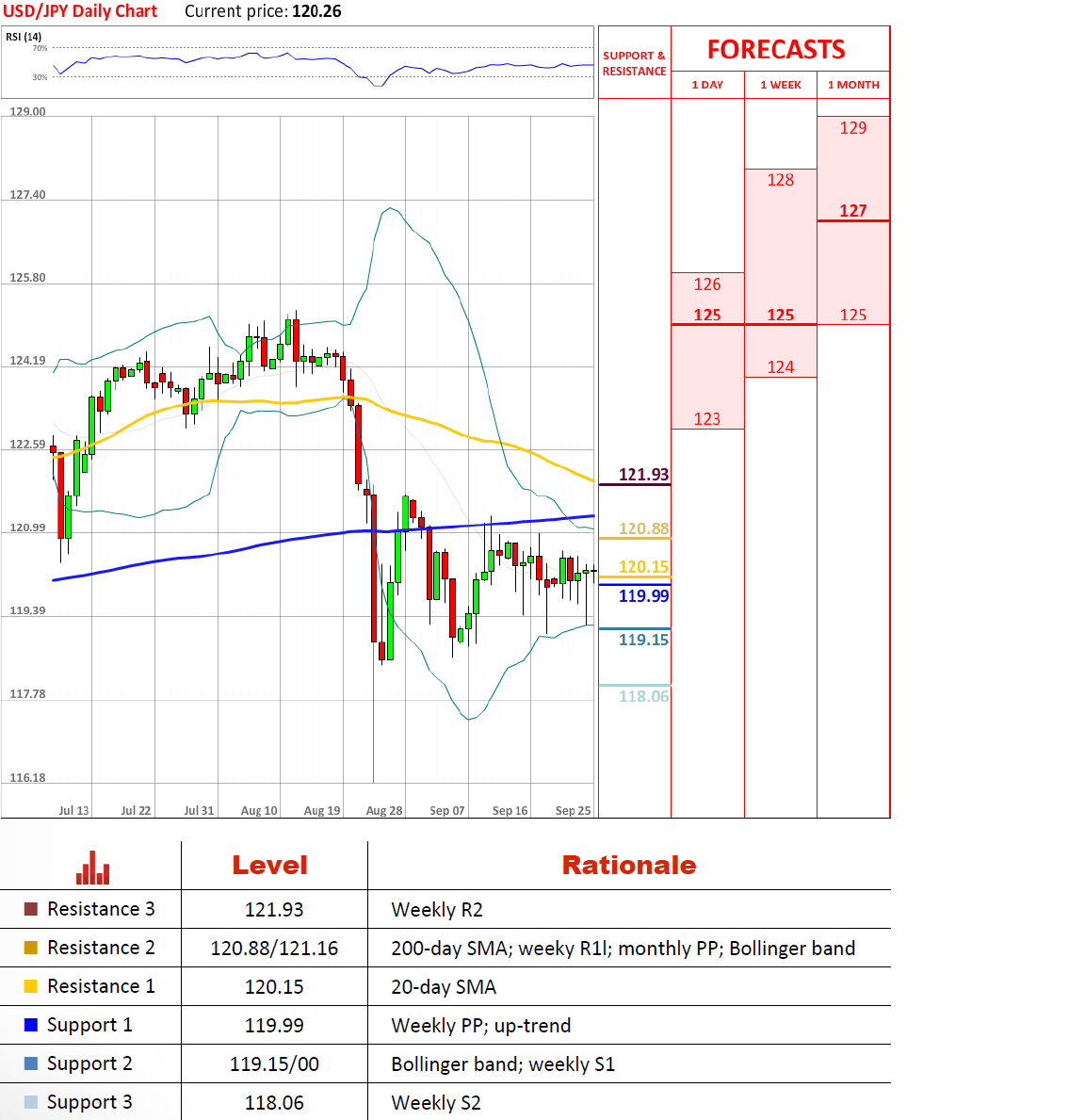Click the SUPPORT & RESISTANCE header
This screenshot has width=1085, height=1120.
(634, 63)
